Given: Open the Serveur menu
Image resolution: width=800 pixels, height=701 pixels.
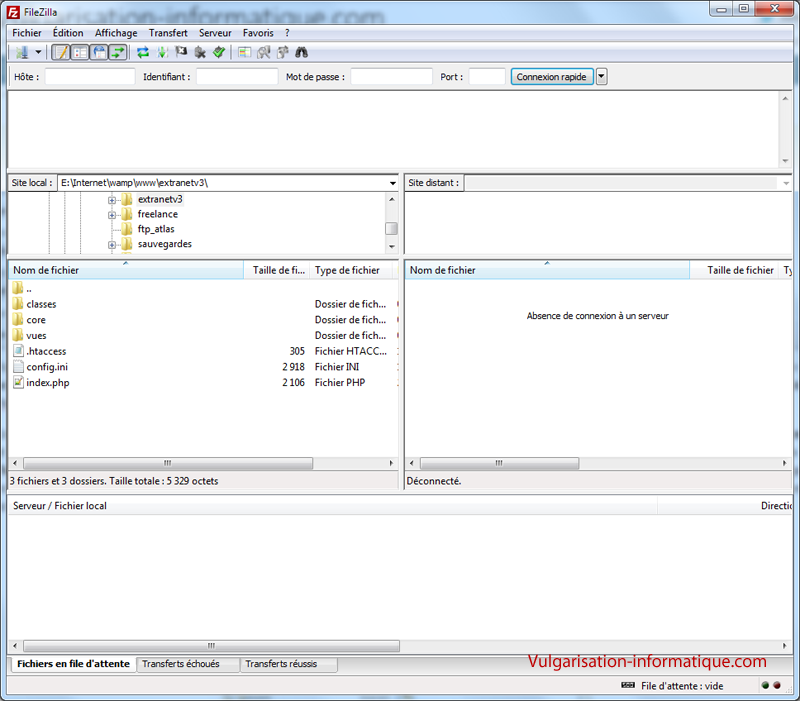Looking at the screenshot, I should (x=214, y=33).
